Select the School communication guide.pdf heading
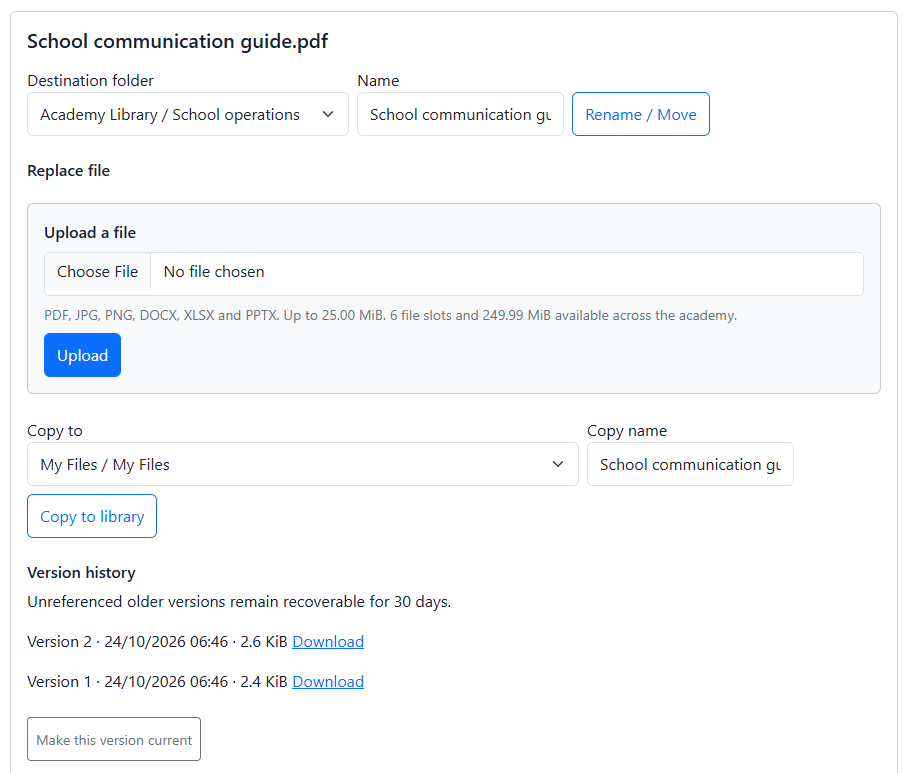This screenshot has width=908, height=773. (177, 41)
